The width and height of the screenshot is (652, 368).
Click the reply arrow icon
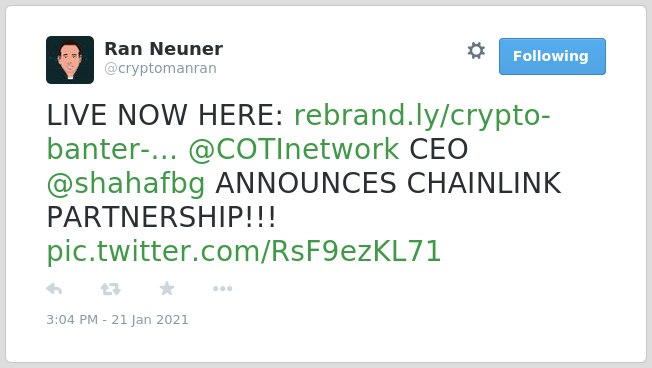pos(54,289)
